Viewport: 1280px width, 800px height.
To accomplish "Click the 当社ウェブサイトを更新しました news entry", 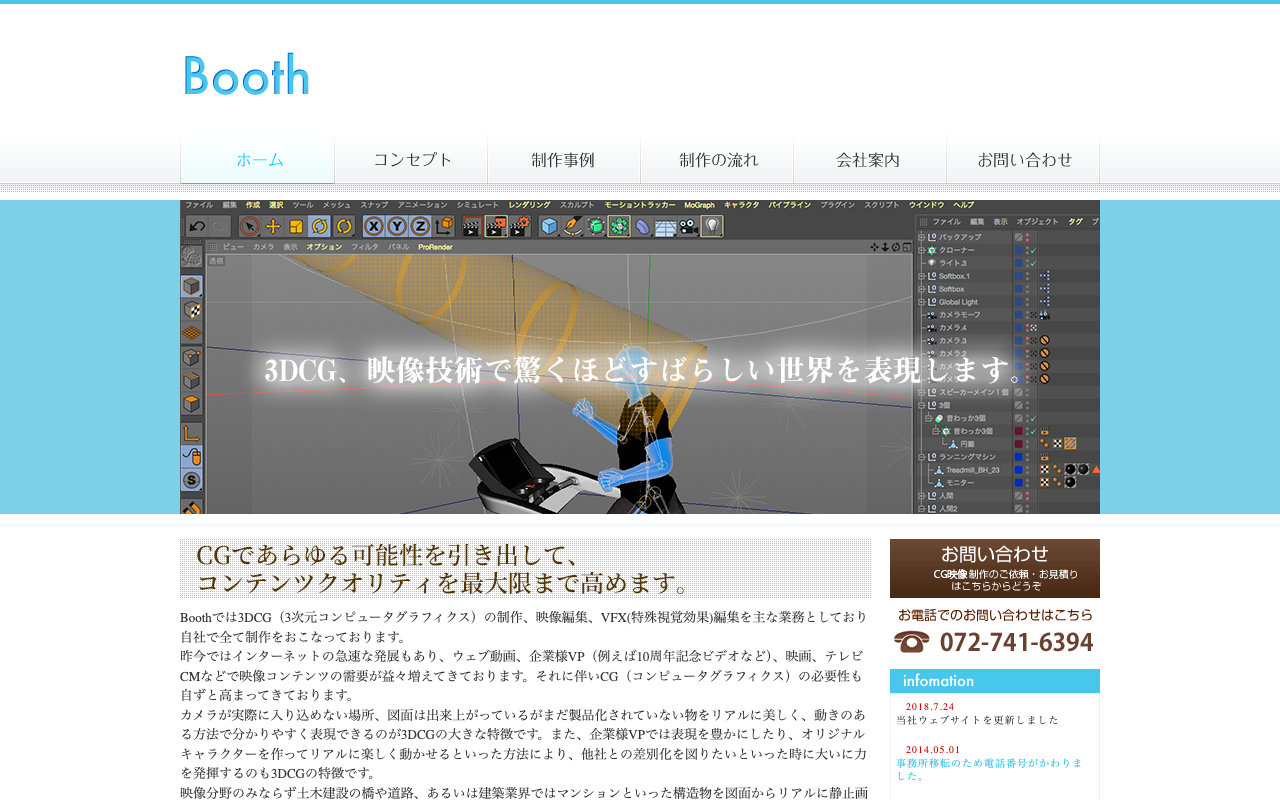I will pos(977,719).
